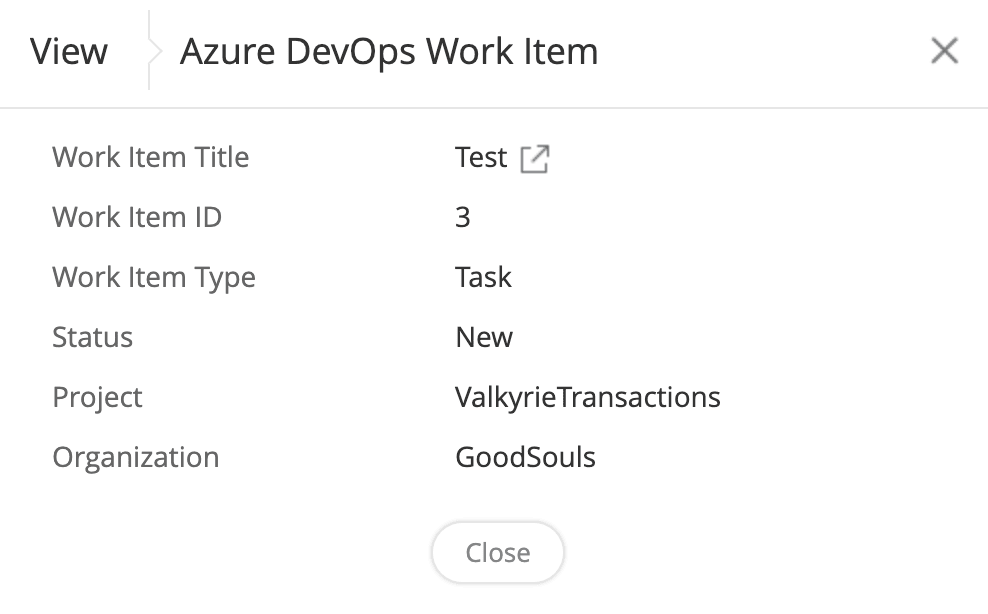Screen dimensions: 988x614
Task: Click the Close button
Action: click(x=498, y=552)
